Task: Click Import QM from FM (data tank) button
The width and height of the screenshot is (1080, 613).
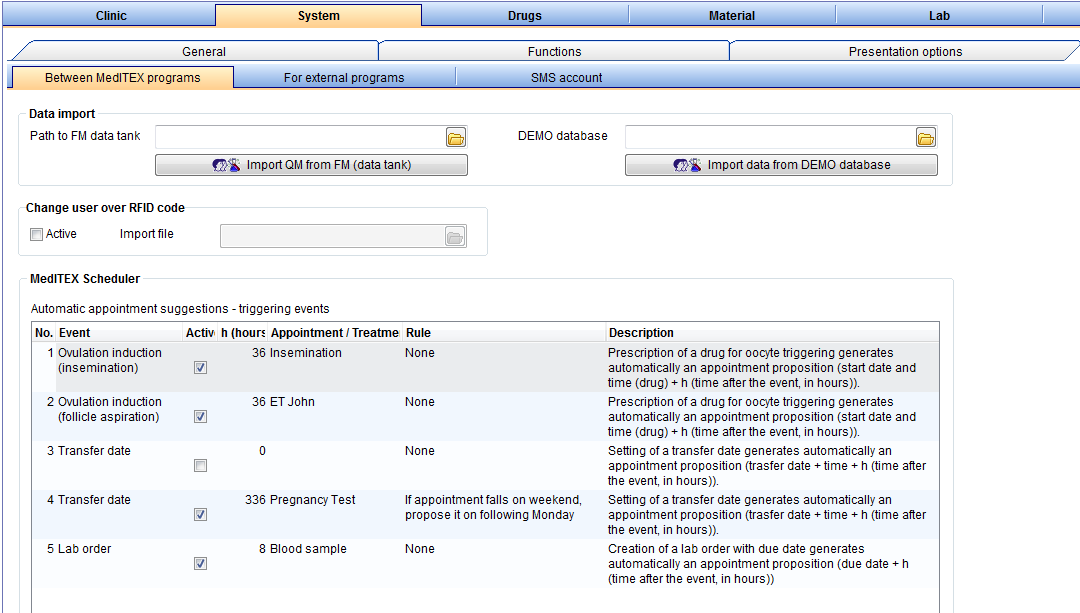Action: pos(311,165)
